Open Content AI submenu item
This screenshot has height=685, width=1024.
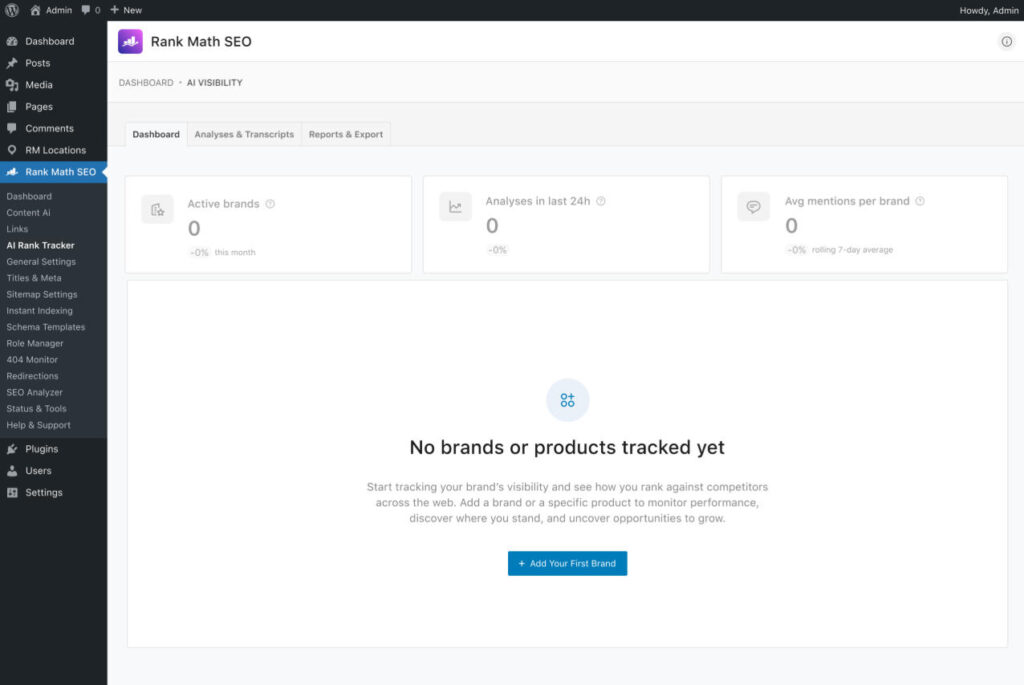pos(28,212)
